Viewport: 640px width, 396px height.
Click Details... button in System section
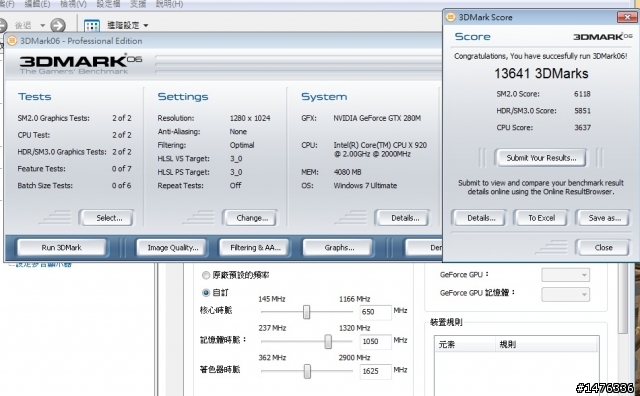(x=402, y=218)
